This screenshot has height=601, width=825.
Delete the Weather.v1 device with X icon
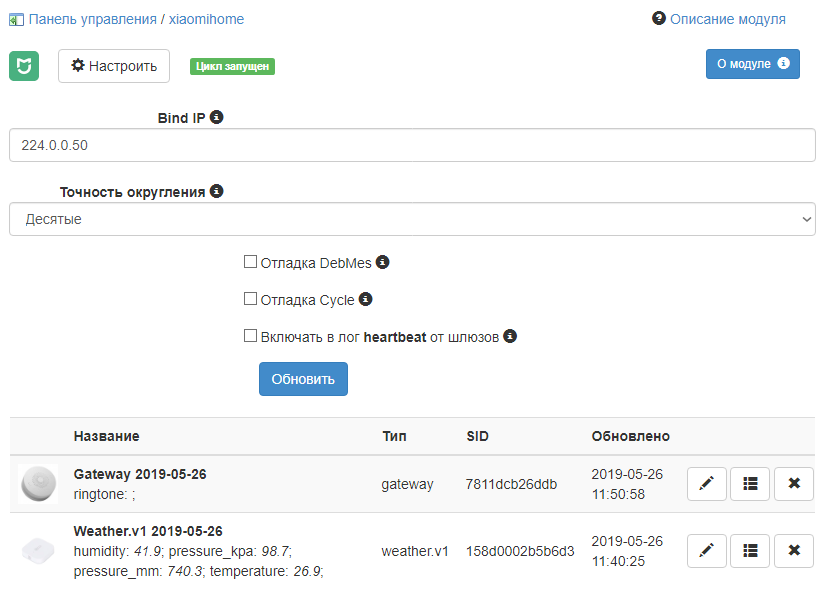(794, 550)
